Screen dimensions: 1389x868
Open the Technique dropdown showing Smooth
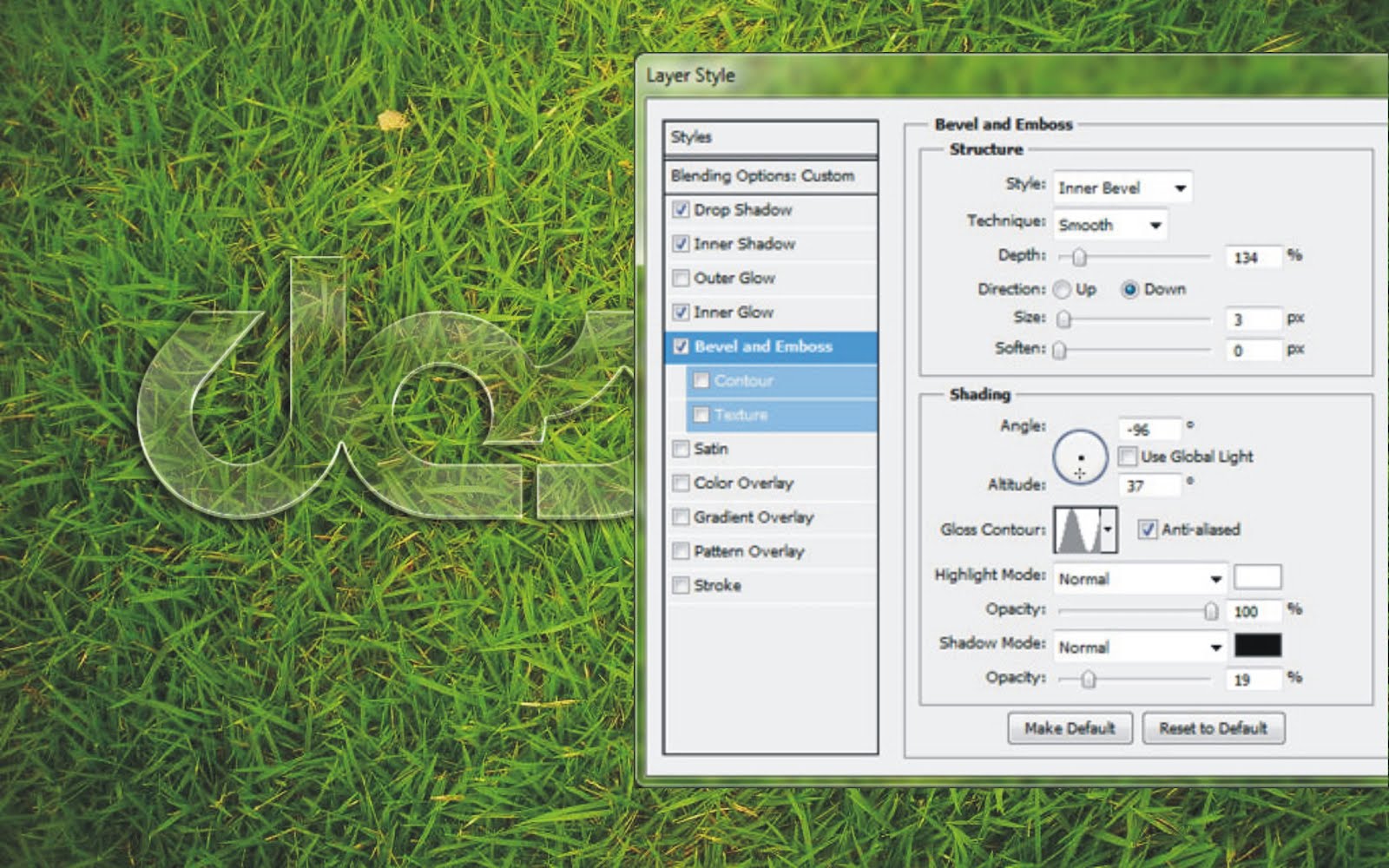1109,225
